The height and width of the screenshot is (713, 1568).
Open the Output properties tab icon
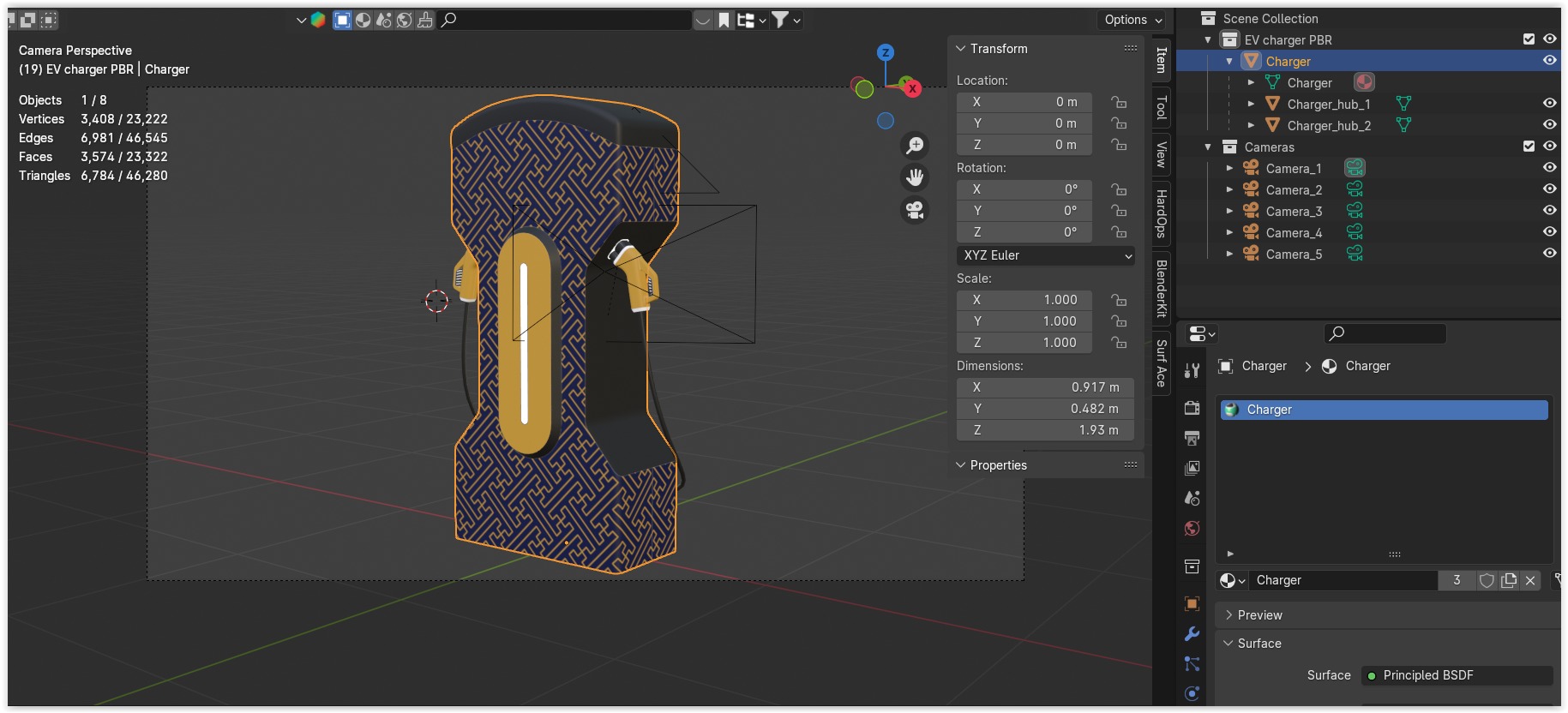1192,438
